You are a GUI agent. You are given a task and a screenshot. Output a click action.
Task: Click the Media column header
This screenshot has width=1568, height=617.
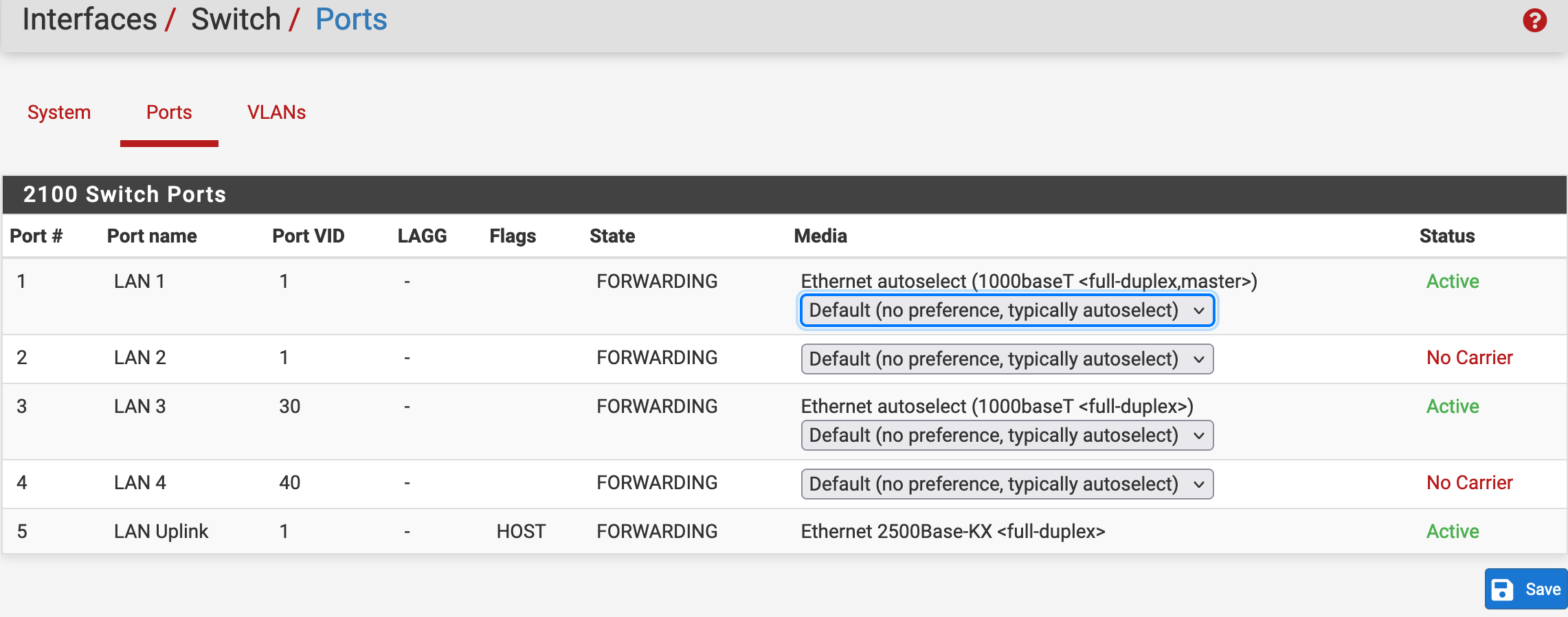(x=820, y=236)
